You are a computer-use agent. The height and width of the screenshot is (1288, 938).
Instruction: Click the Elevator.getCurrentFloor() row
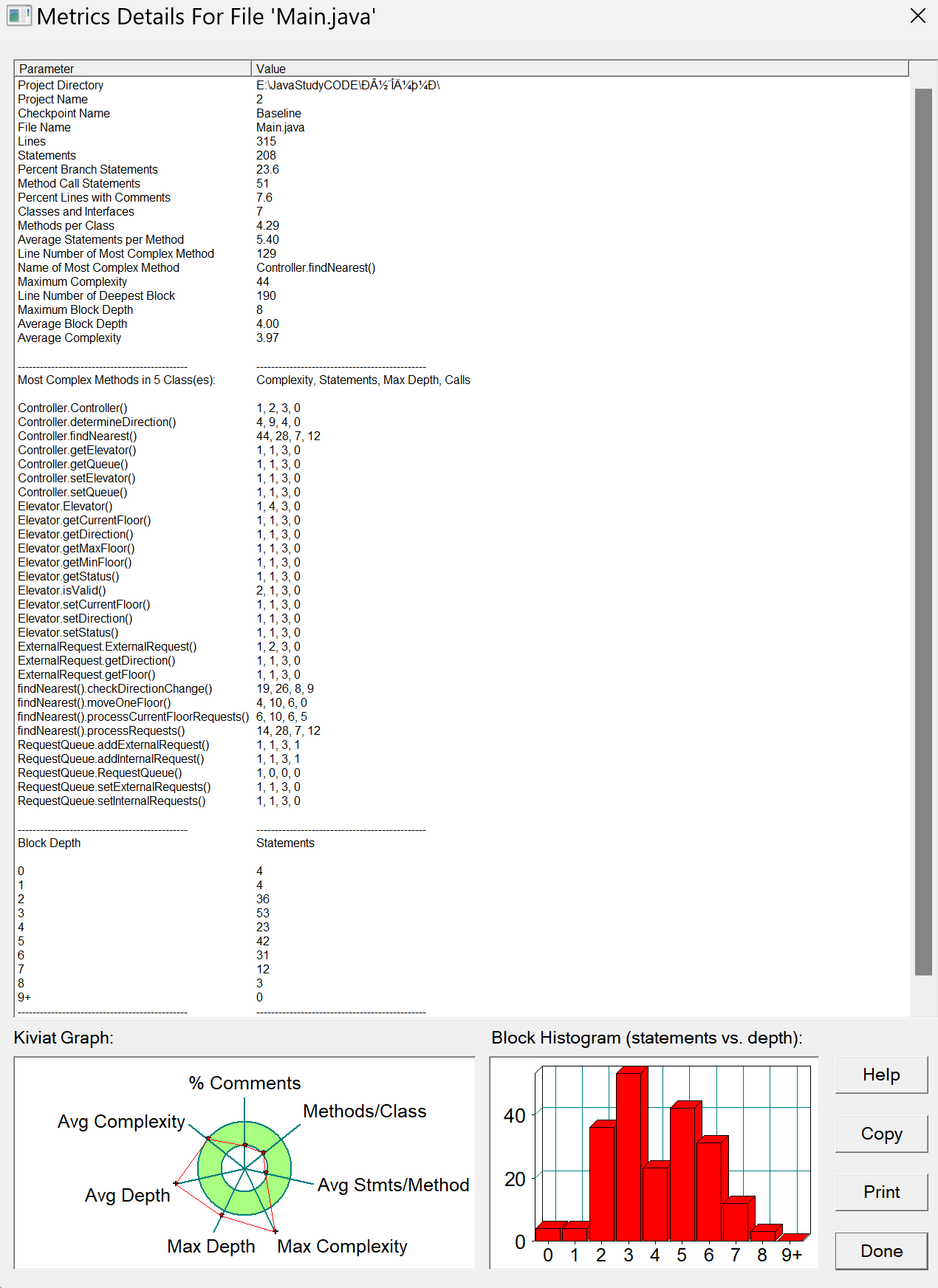click(x=462, y=521)
